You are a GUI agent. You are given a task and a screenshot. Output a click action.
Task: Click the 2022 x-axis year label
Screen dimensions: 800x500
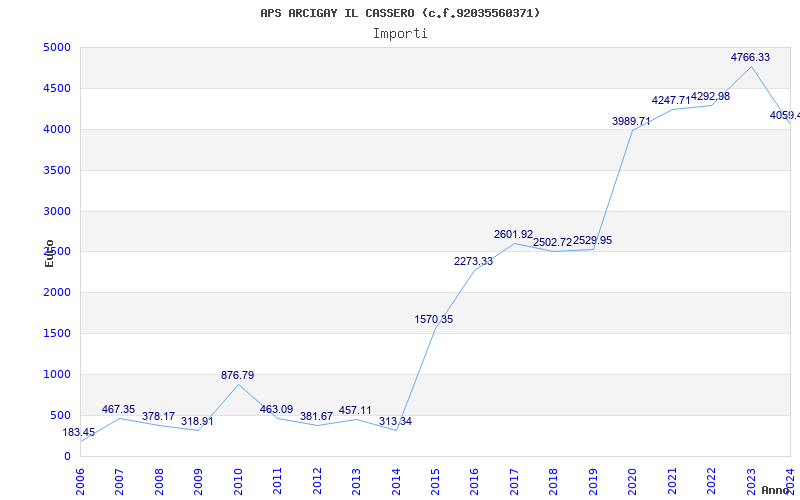(x=712, y=481)
